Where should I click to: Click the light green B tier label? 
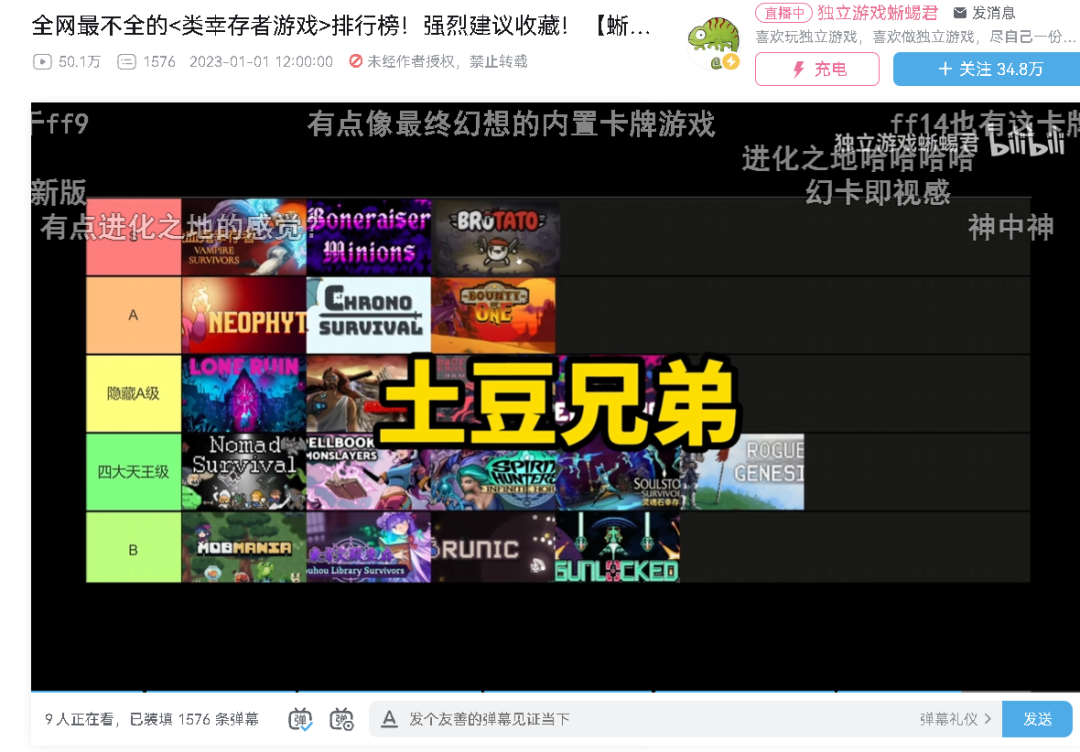pyautogui.click(x=134, y=547)
